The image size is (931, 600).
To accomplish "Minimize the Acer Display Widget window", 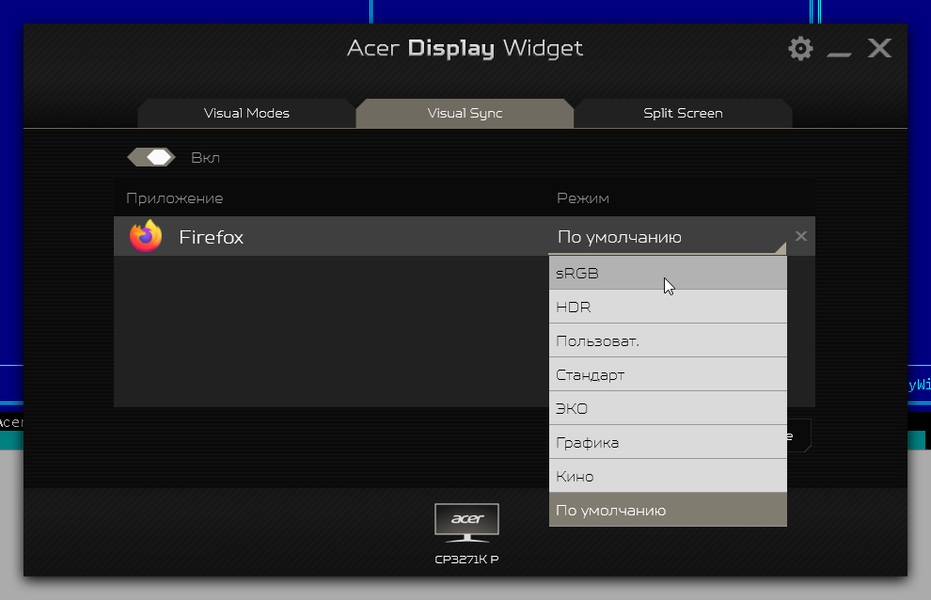I will 839,50.
